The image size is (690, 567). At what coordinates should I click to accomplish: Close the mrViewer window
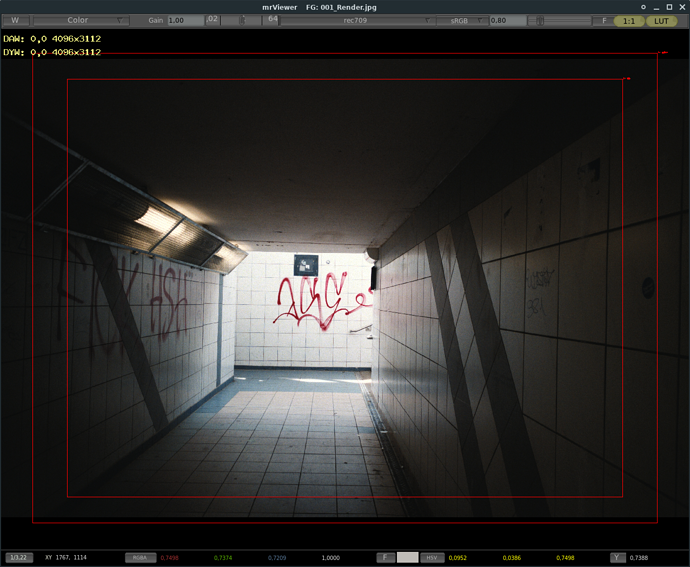point(683,7)
